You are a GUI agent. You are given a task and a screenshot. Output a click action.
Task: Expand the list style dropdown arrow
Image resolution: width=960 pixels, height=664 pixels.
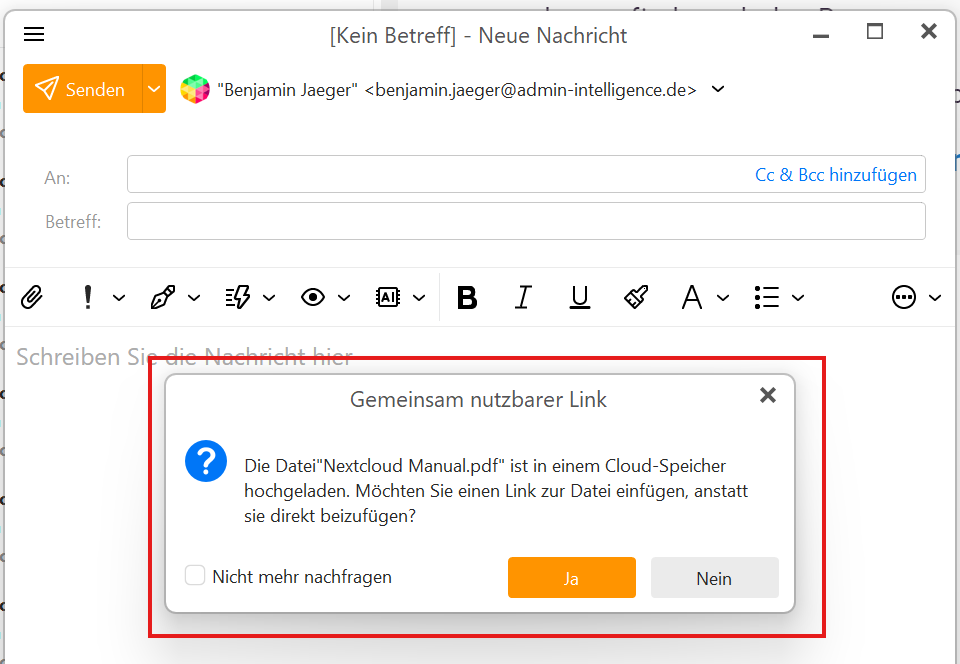tap(798, 298)
